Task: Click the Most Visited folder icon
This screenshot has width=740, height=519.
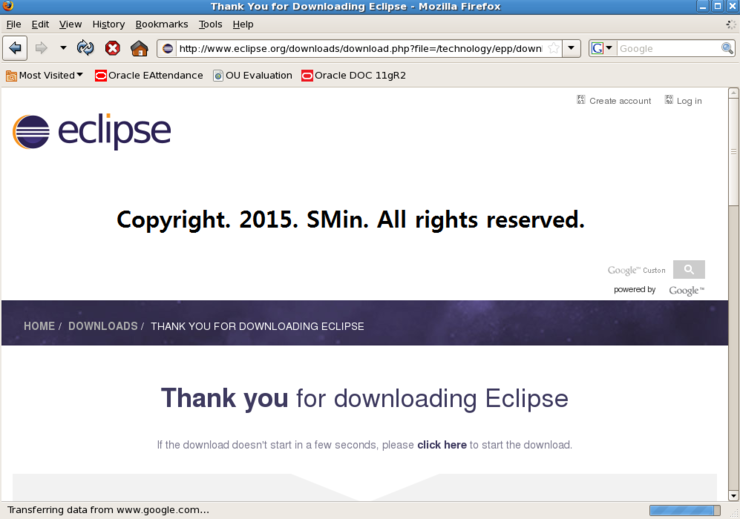Action: [x=11, y=75]
